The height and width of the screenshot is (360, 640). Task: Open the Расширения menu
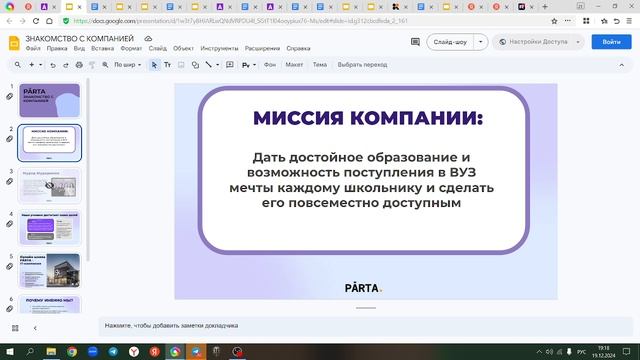(x=262, y=48)
